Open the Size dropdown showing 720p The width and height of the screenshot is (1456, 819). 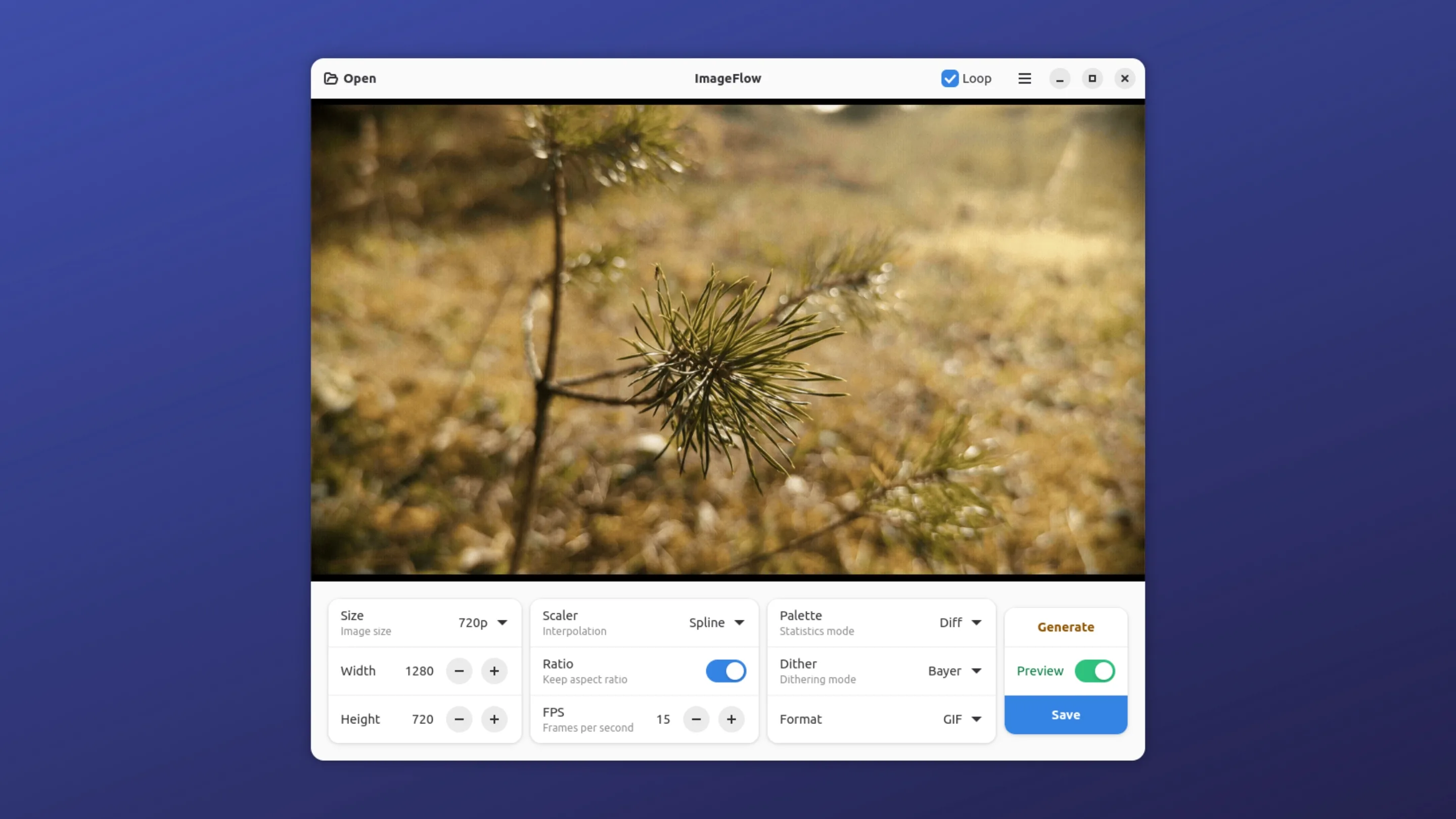(483, 622)
